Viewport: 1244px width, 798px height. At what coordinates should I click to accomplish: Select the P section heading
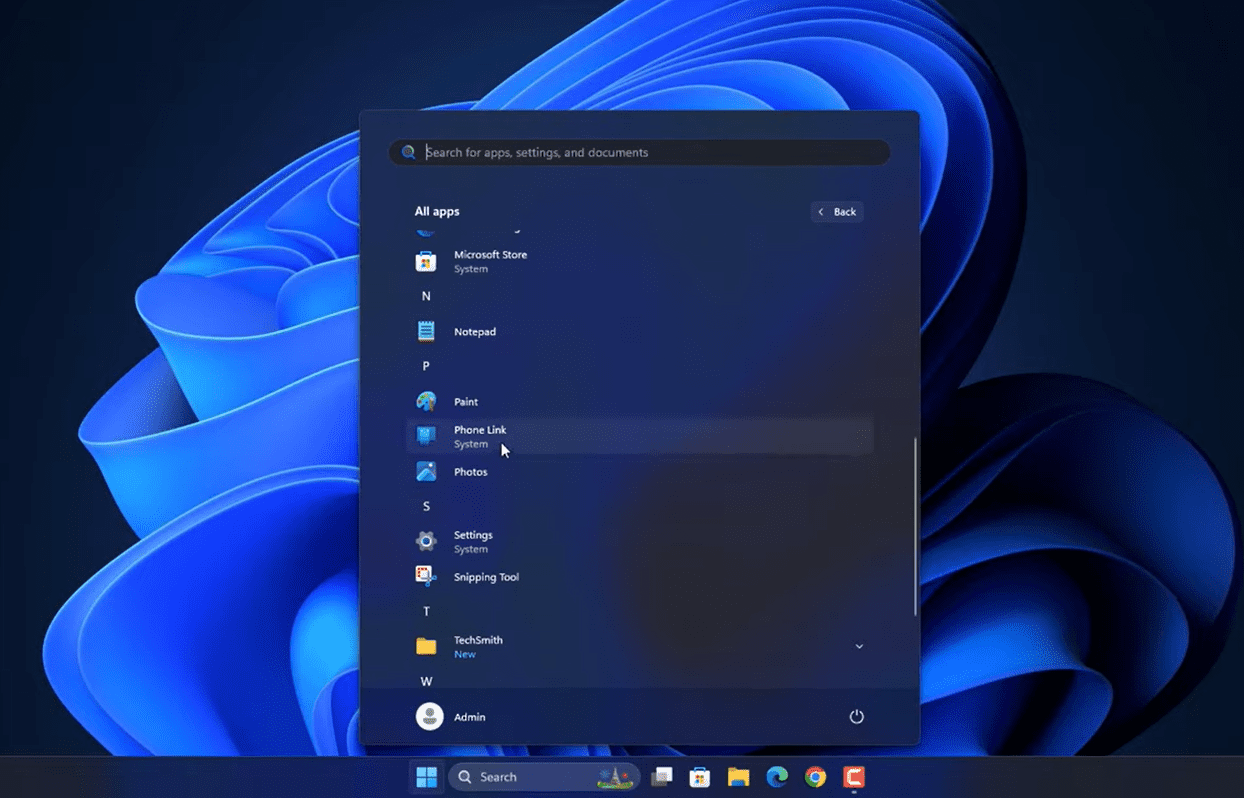pos(425,365)
